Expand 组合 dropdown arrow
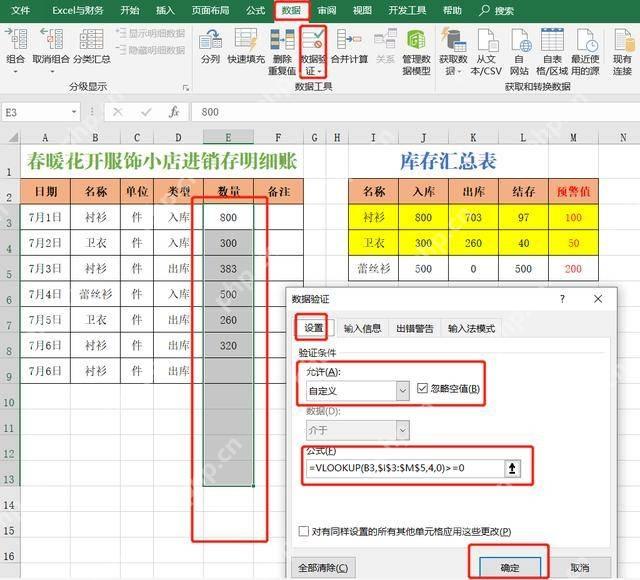640x580 pixels. pos(16,72)
